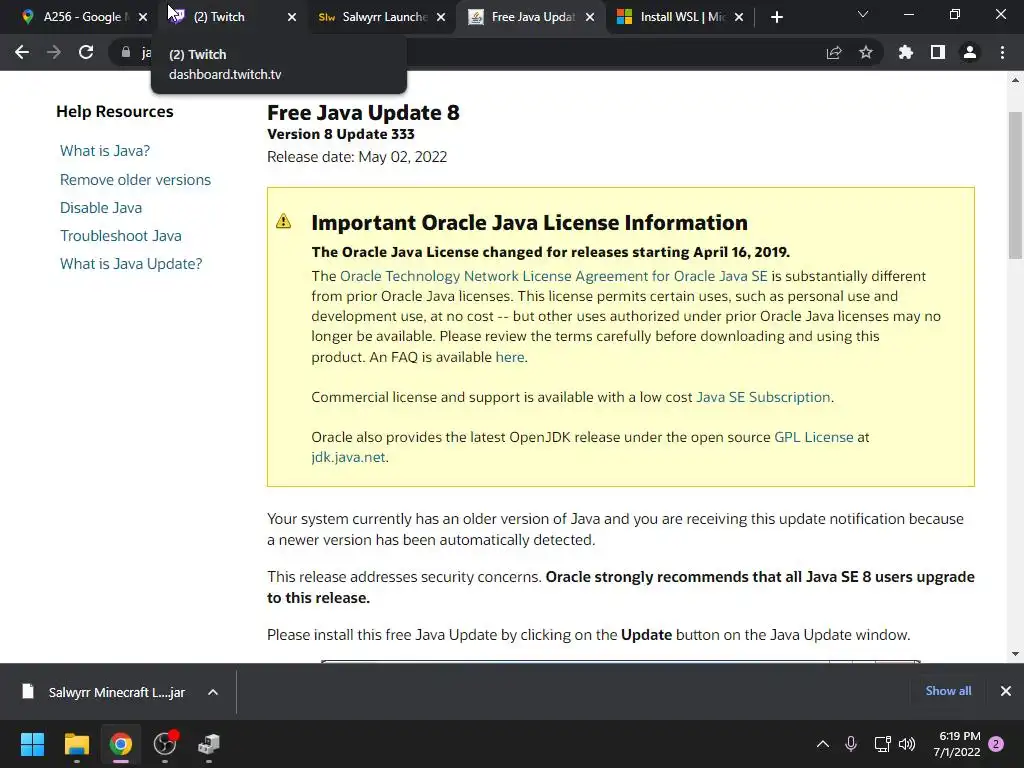Open the jdk.java.net link
This screenshot has height=768, width=1024.
click(x=348, y=457)
